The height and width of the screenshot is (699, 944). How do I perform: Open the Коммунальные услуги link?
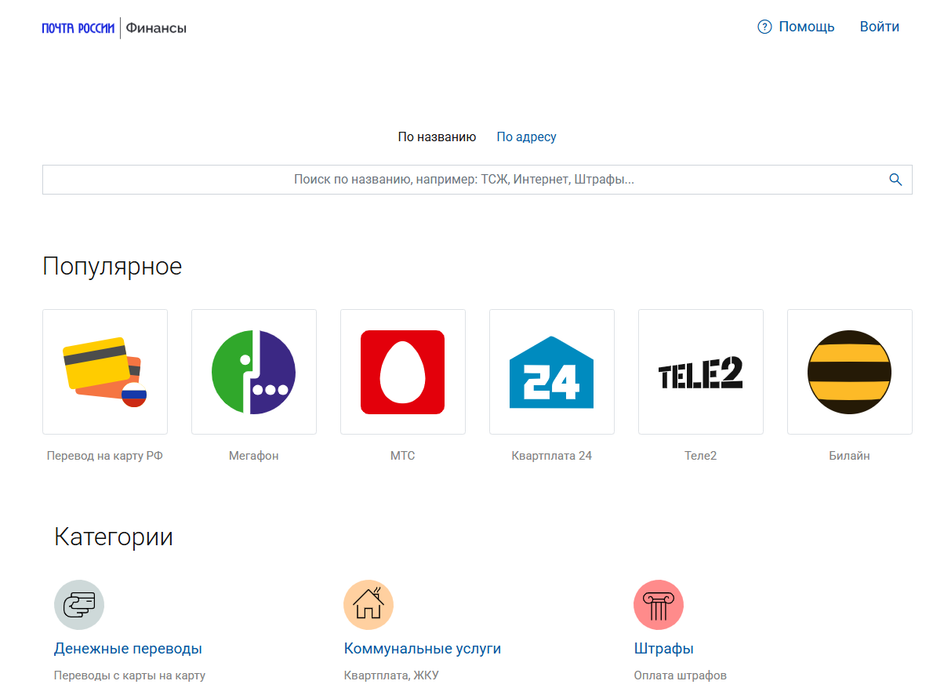422,648
